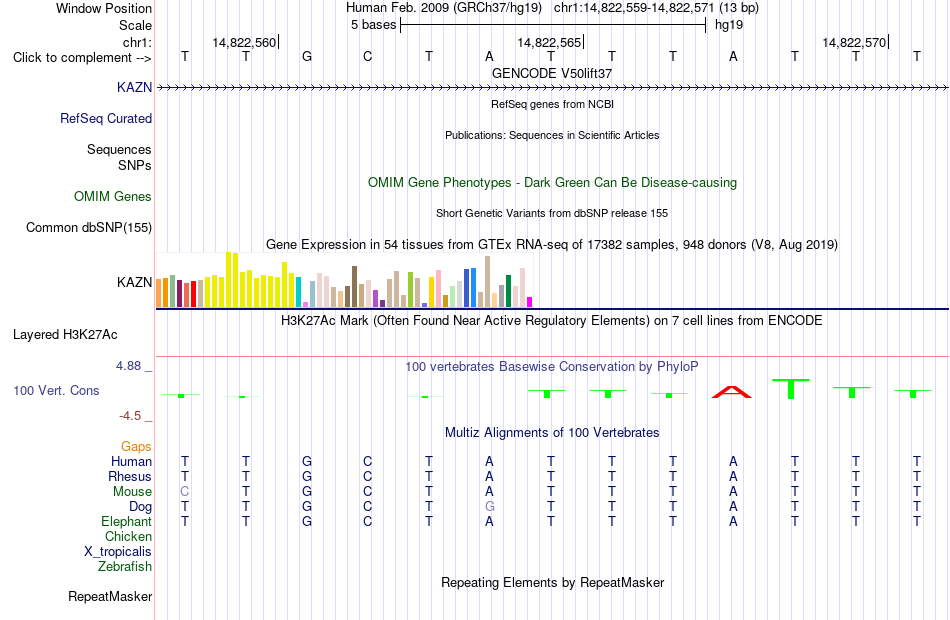Image resolution: width=950 pixels, height=620 pixels.
Task: Click the 'chr1:' ruler label
Action: (137, 42)
